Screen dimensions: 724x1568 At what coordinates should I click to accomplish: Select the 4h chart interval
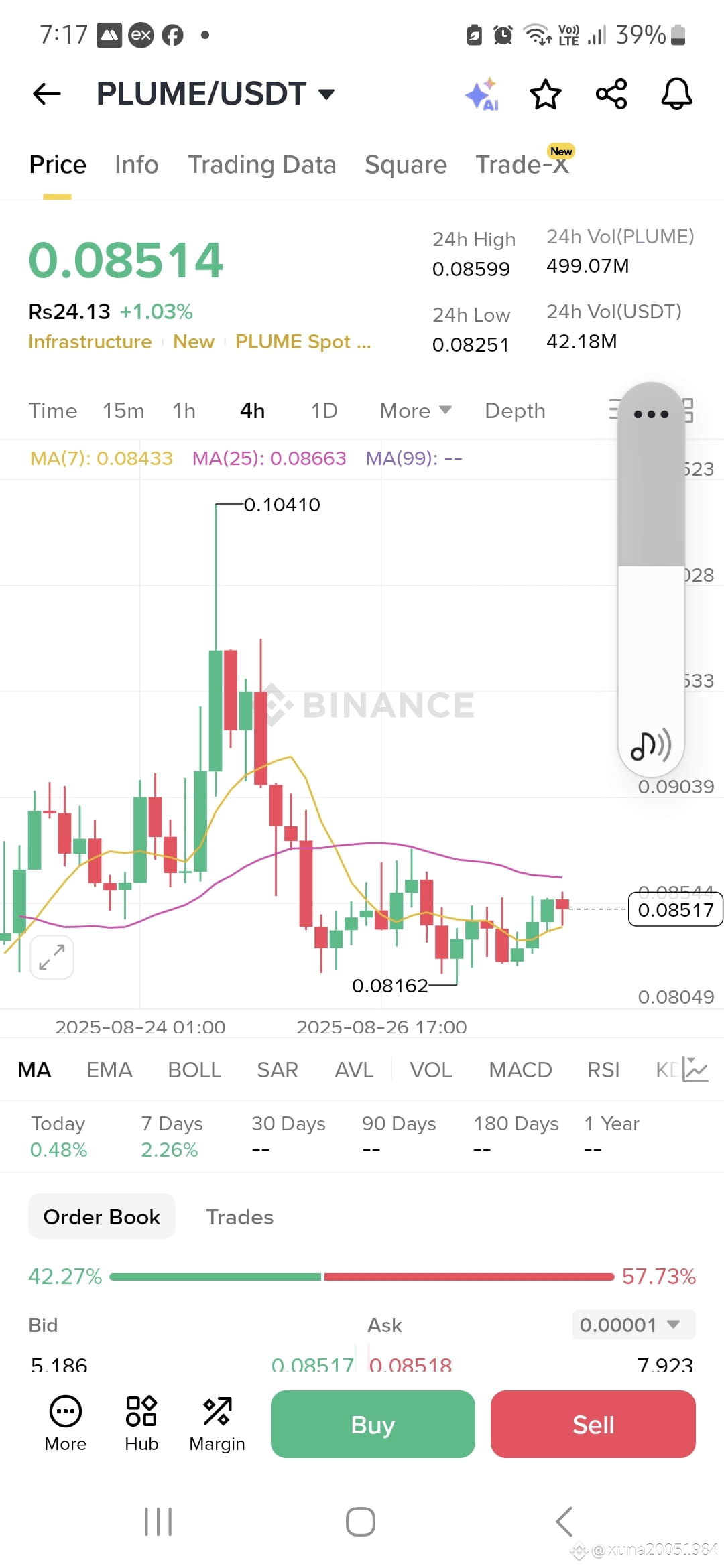(253, 411)
